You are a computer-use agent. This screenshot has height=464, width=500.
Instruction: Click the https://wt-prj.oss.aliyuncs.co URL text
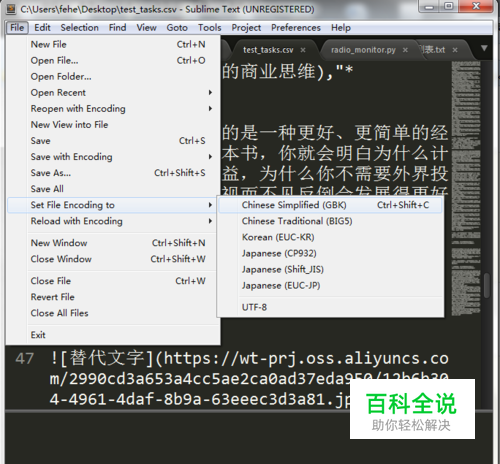306,359
